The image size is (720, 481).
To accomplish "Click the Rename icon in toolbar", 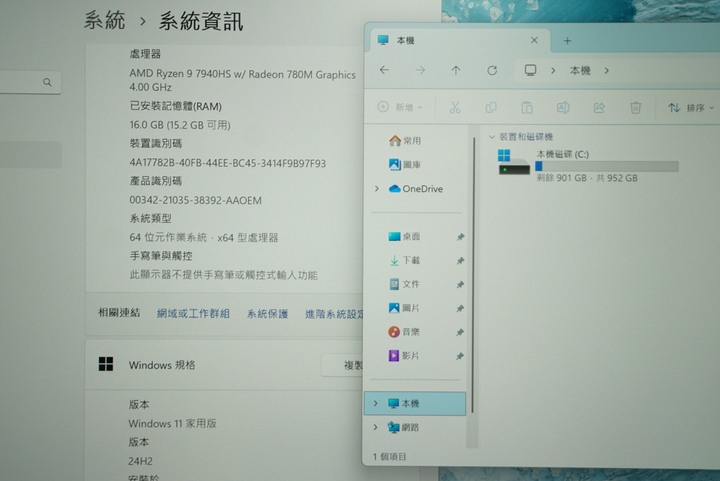I will coord(563,107).
